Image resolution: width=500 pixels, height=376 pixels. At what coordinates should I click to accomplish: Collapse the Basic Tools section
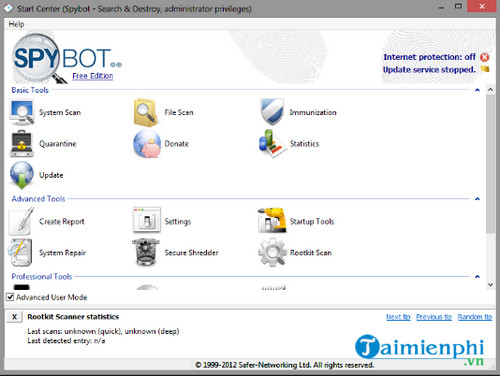(x=477, y=90)
